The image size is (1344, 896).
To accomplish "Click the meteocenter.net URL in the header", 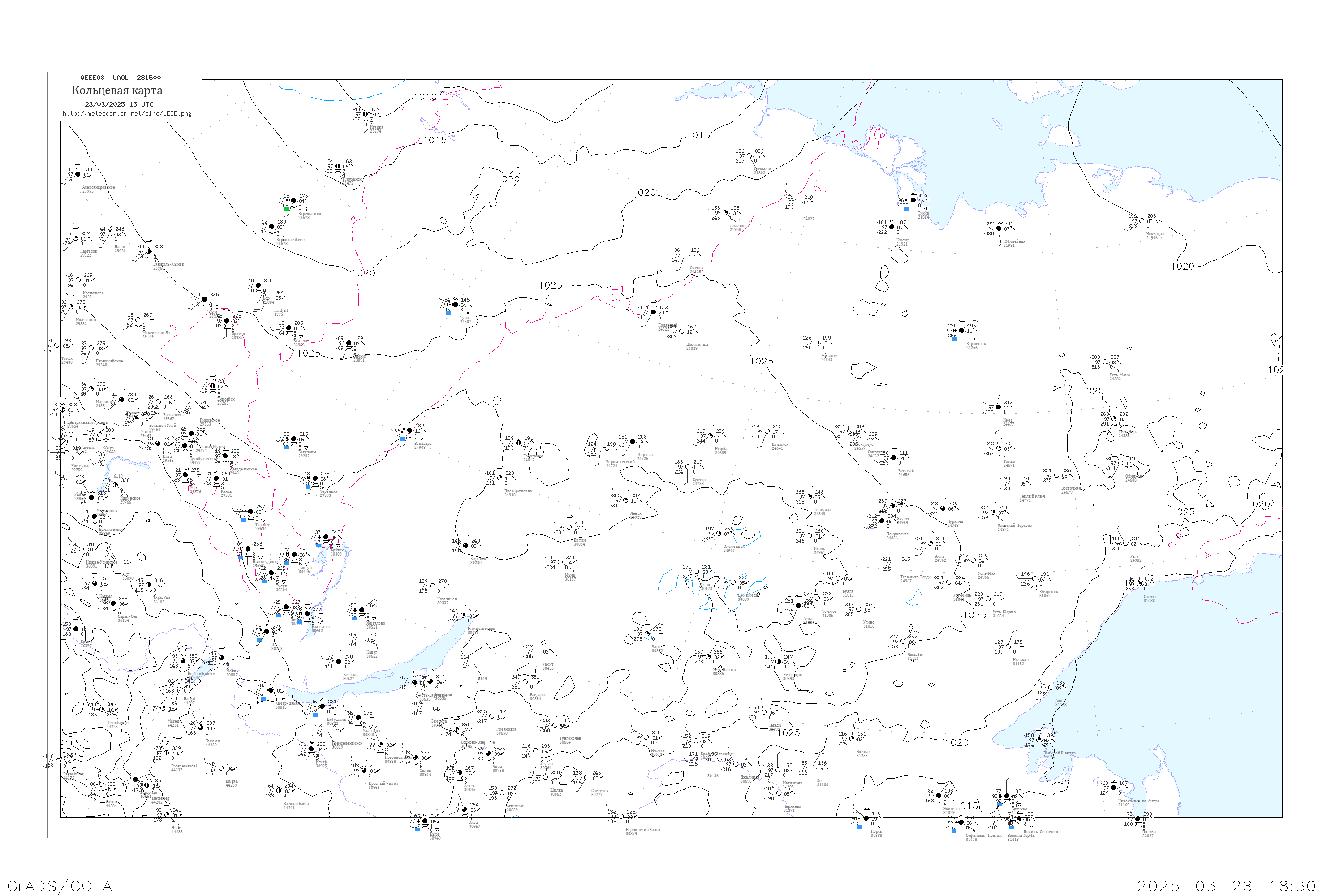I will click(x=127, y=114).
